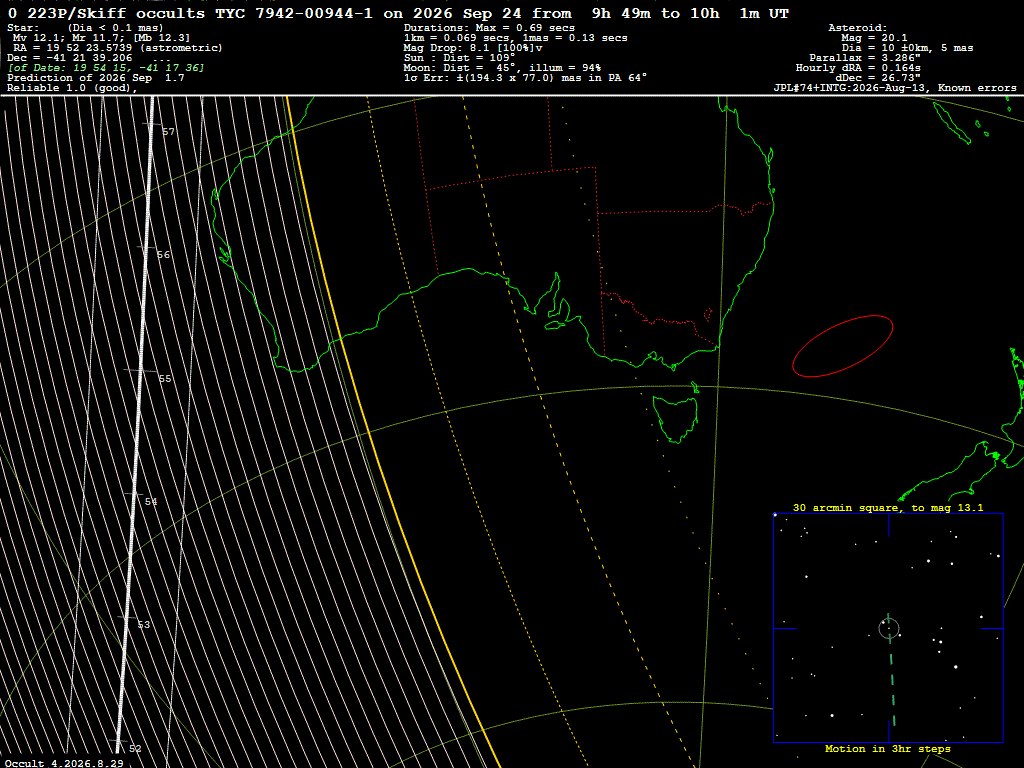Click the 53 minute time marker

(144, 625)
